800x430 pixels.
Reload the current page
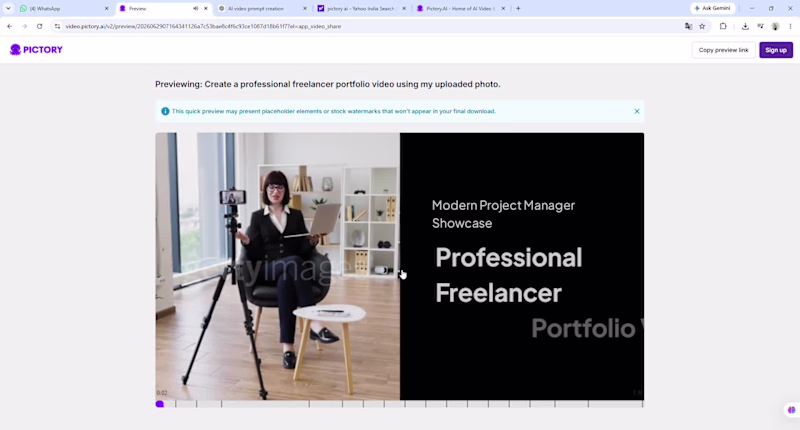click(39, 26)
